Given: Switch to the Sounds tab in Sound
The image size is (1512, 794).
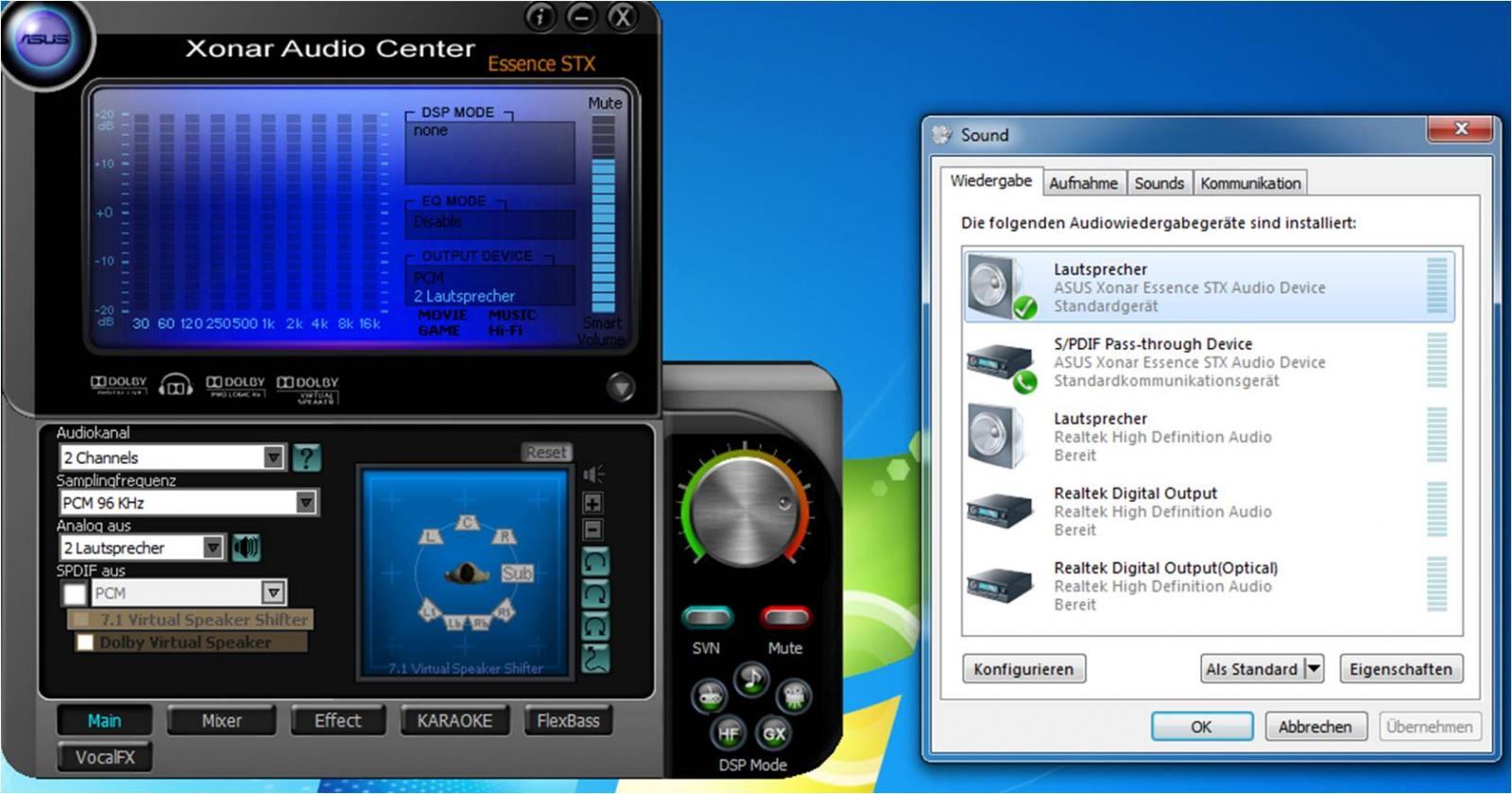Looking at the screenshot, I should (x=1159, y=183).
